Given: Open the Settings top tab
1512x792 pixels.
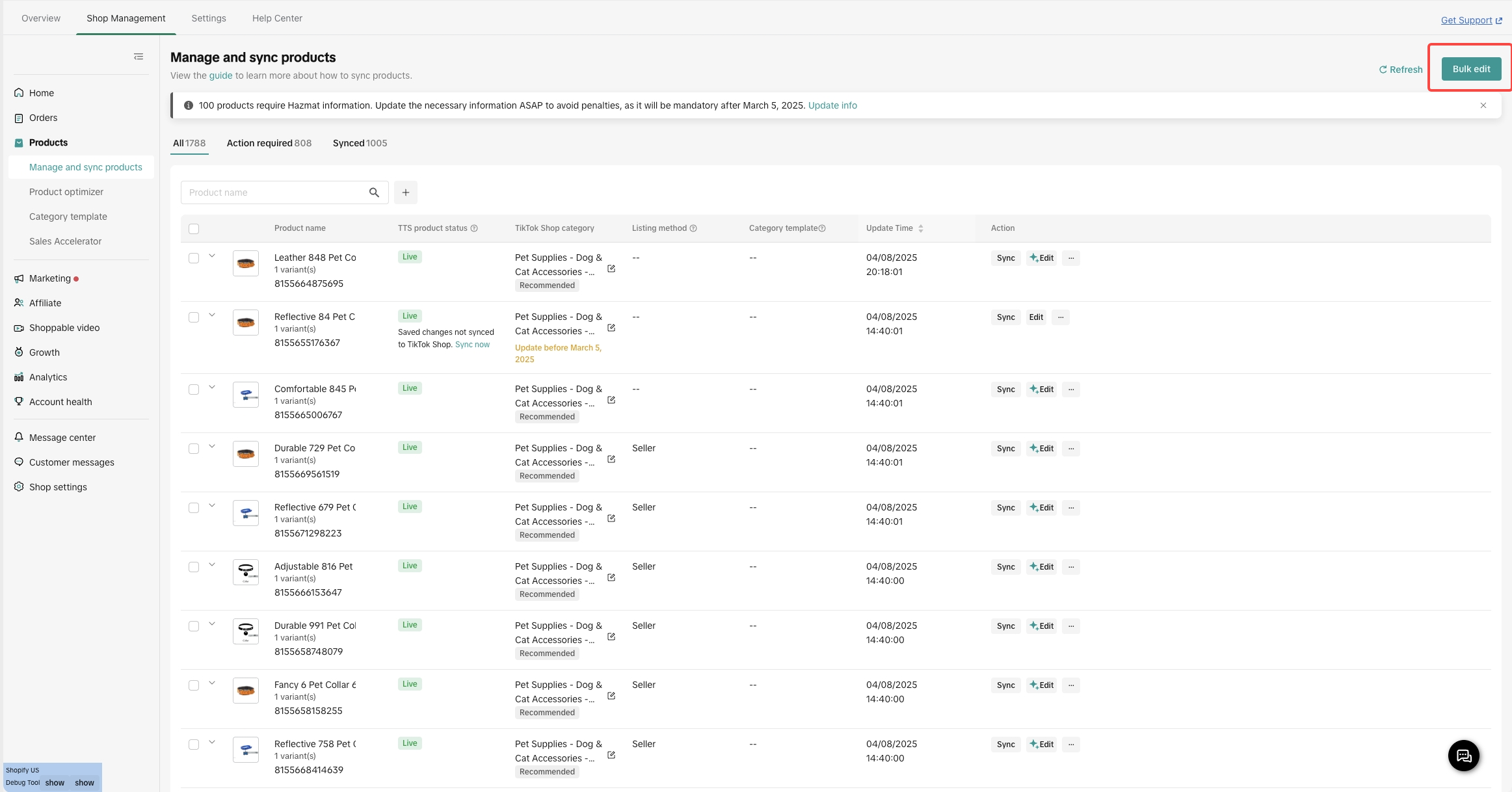Looking at the screenshot, I should 209,18.
